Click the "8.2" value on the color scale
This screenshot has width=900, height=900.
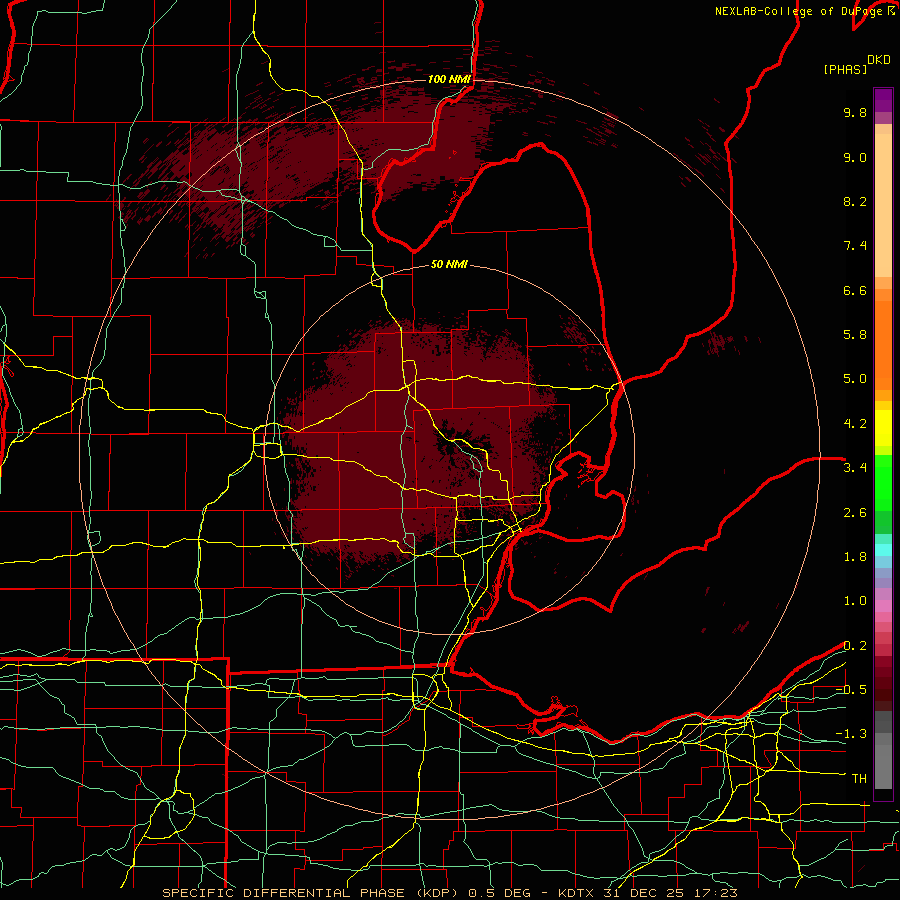click(855, 201)
